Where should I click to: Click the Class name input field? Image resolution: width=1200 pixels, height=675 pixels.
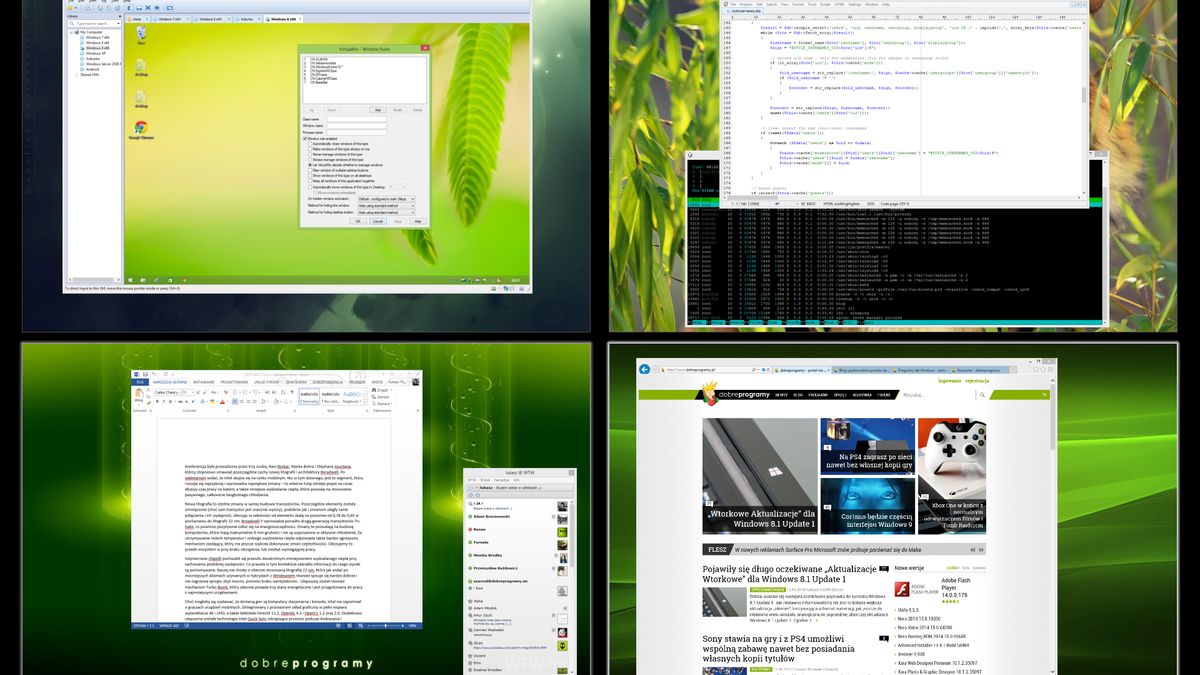356,119
